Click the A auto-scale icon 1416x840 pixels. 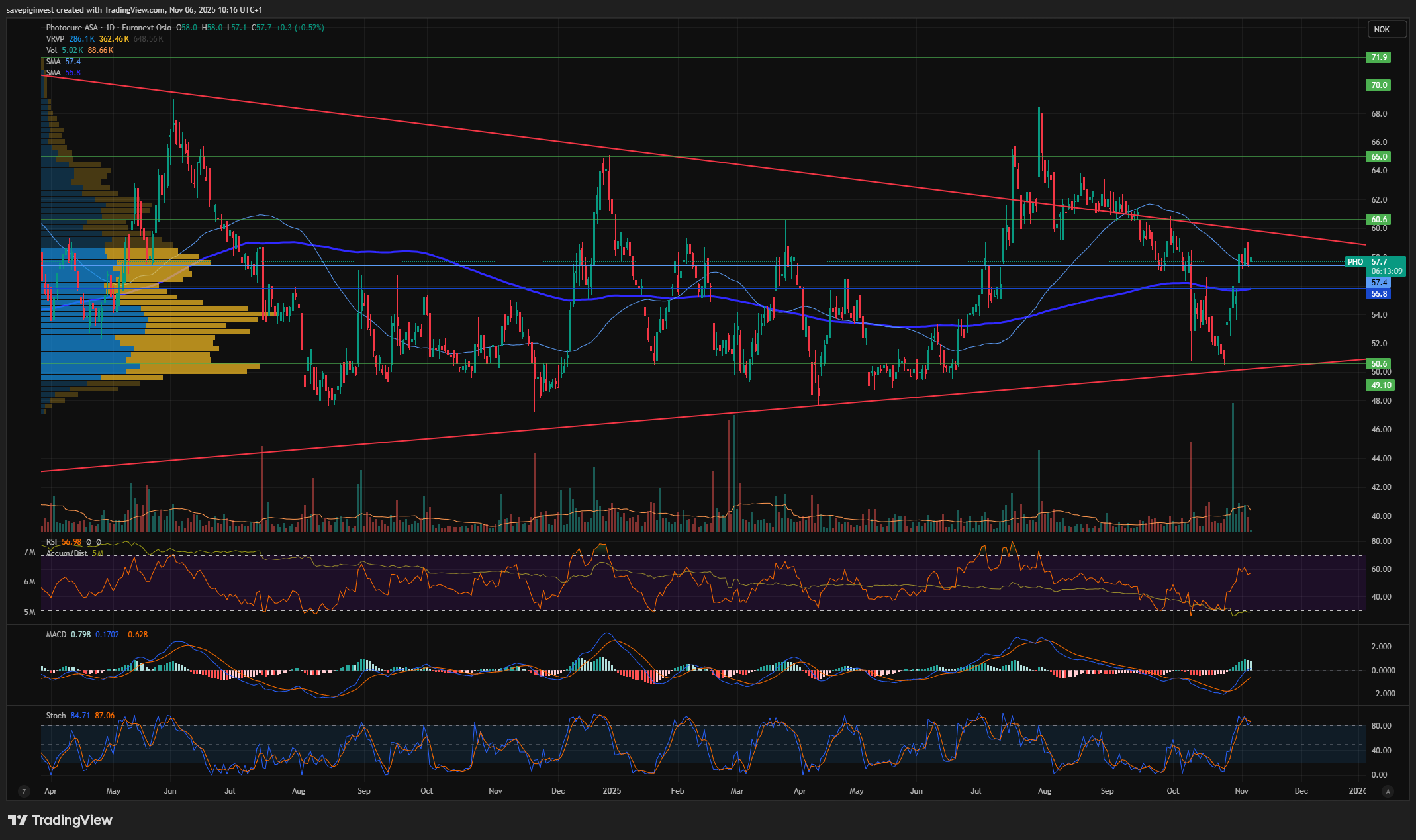pyautogui.click(x=1388, y=791)
